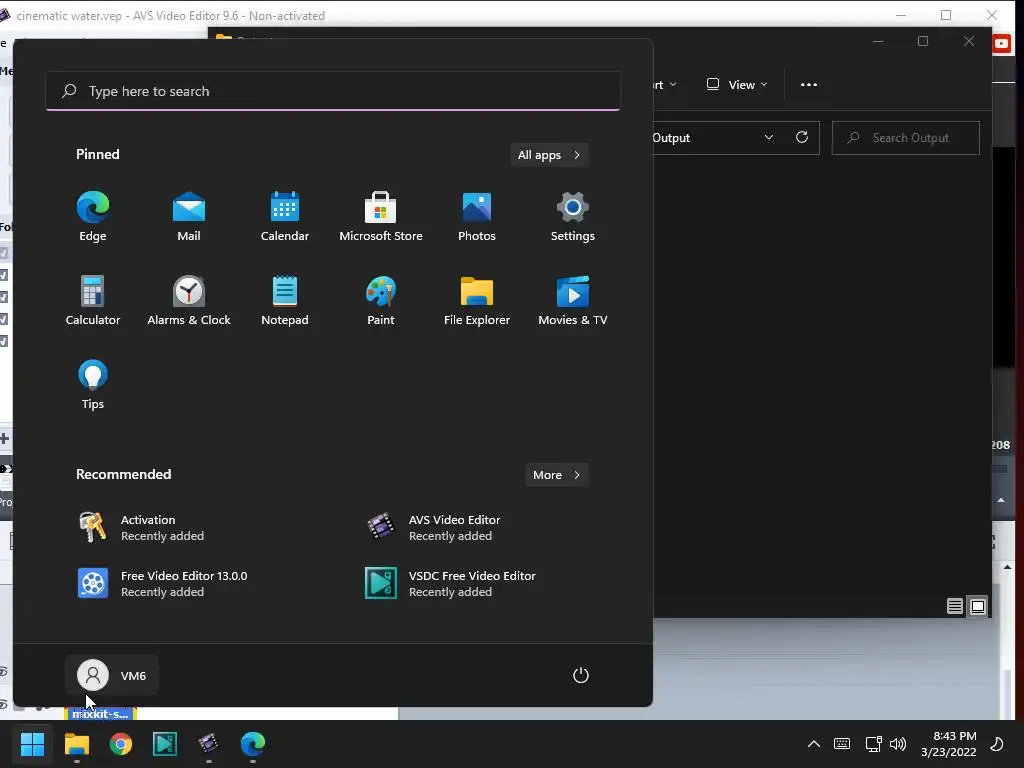Open volume control in system tray
This screenshot has height=768, width=1024.
[898, 744]
